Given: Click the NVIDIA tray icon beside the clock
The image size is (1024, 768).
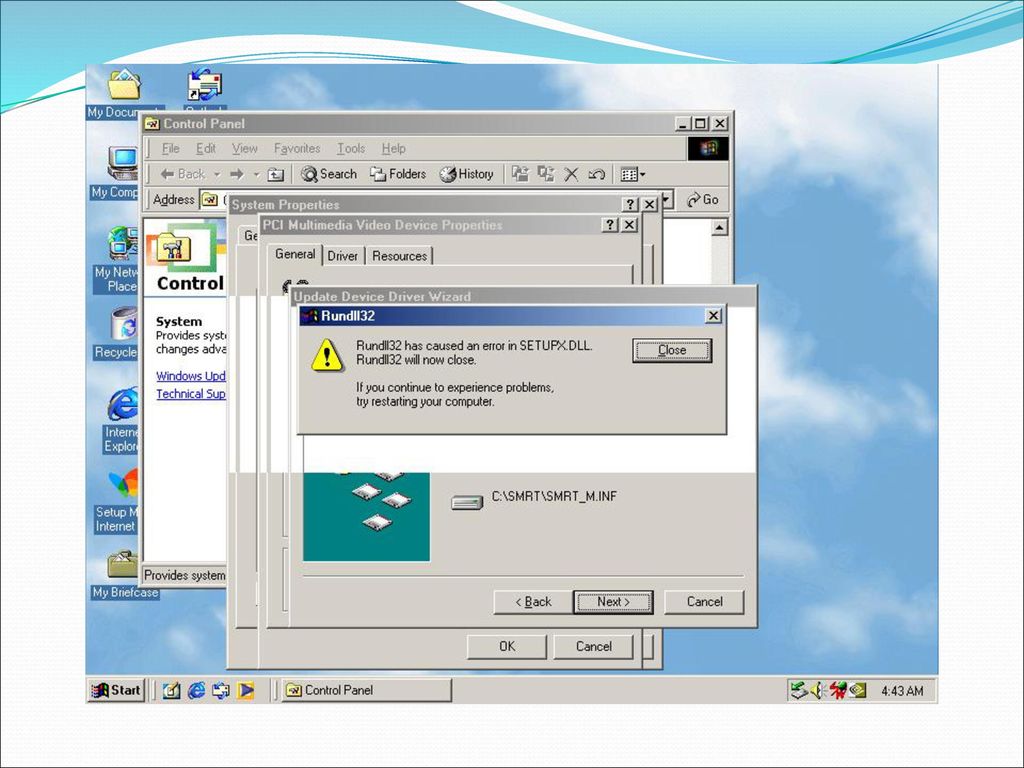Looking at the screenshot, I should [x=857, y=690].
